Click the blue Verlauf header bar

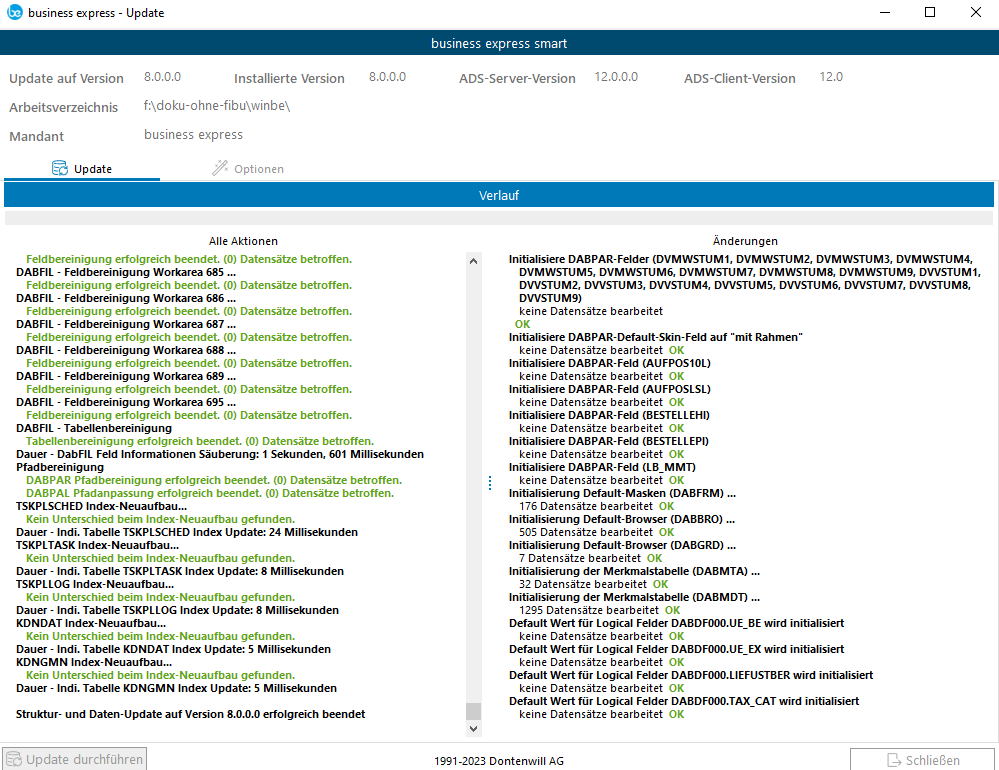[498, 195]
